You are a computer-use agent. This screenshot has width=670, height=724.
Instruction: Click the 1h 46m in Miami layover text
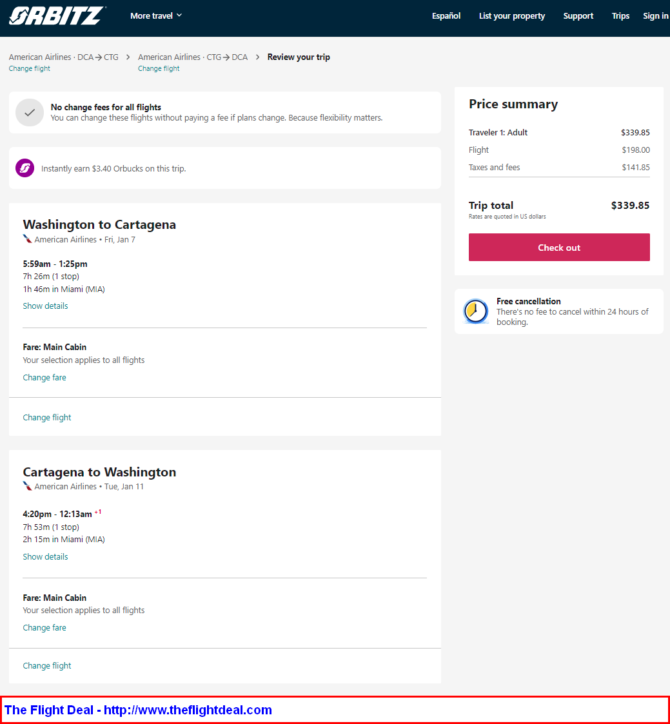pos(64,289)
